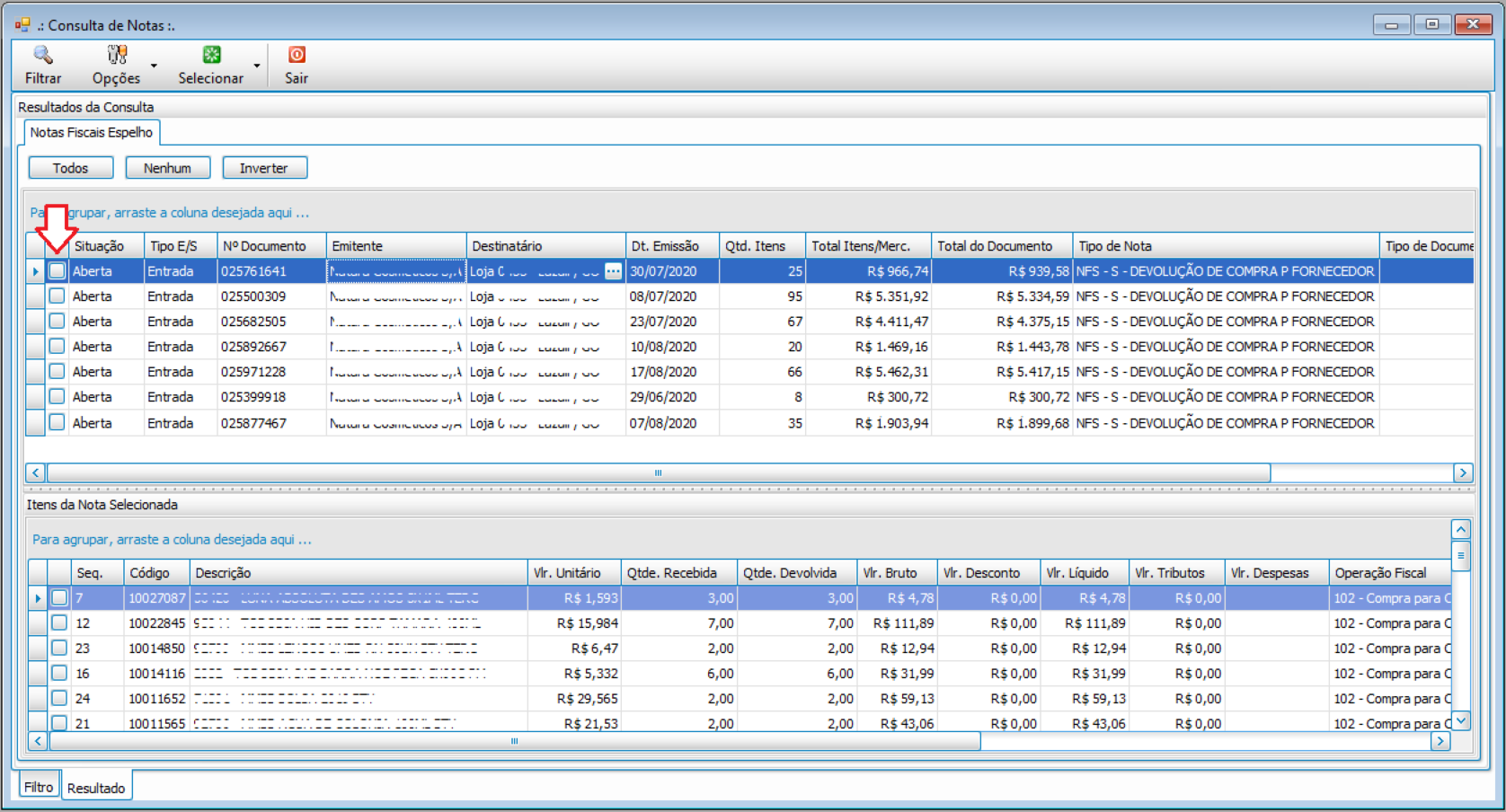Switch to the Filtro tab
The image size is (1506, 812).
pos(39,786)
